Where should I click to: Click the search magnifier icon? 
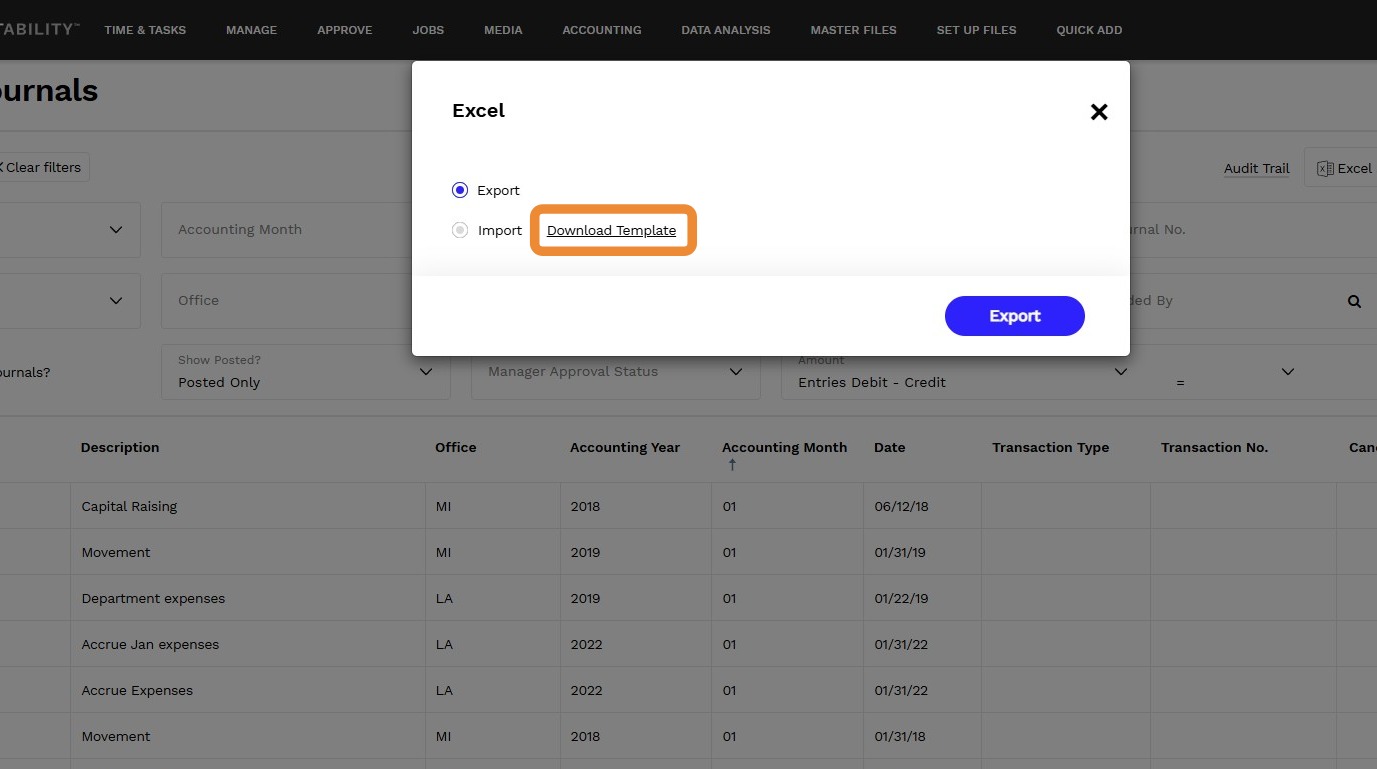coord(1354,301)
